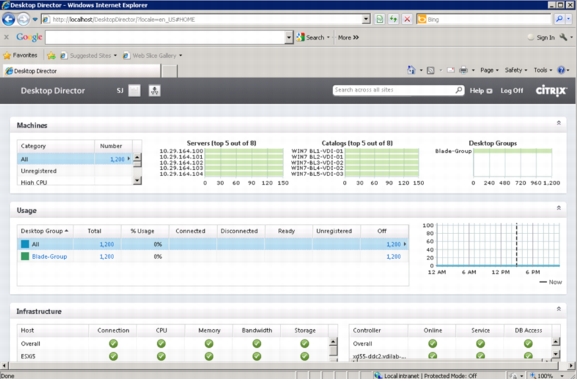Click the Sign In button on Google toolbar
The width and height of the screenshot is (578, 381).
541,37
